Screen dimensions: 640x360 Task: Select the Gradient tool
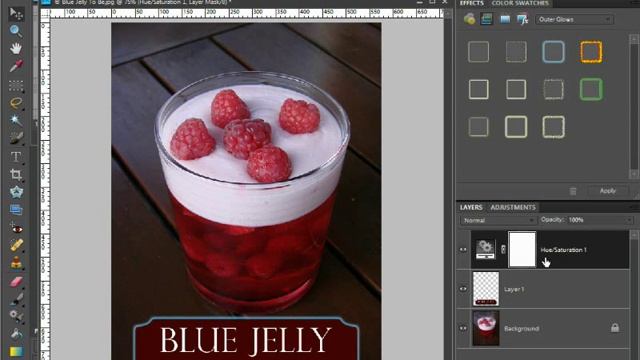click(x=16, y=351)
